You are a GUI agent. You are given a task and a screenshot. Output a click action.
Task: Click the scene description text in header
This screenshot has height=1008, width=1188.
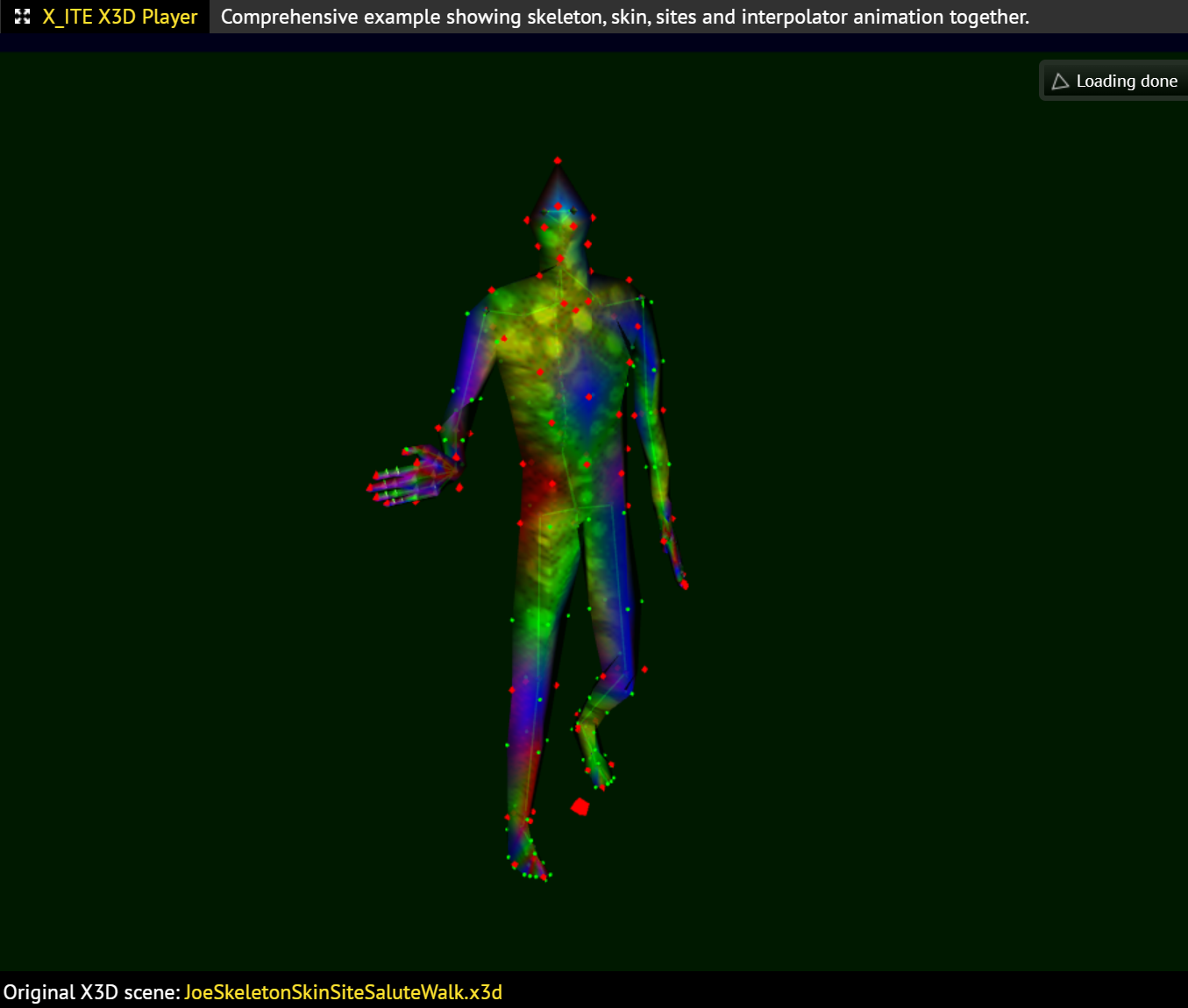[x=624, y=17]
